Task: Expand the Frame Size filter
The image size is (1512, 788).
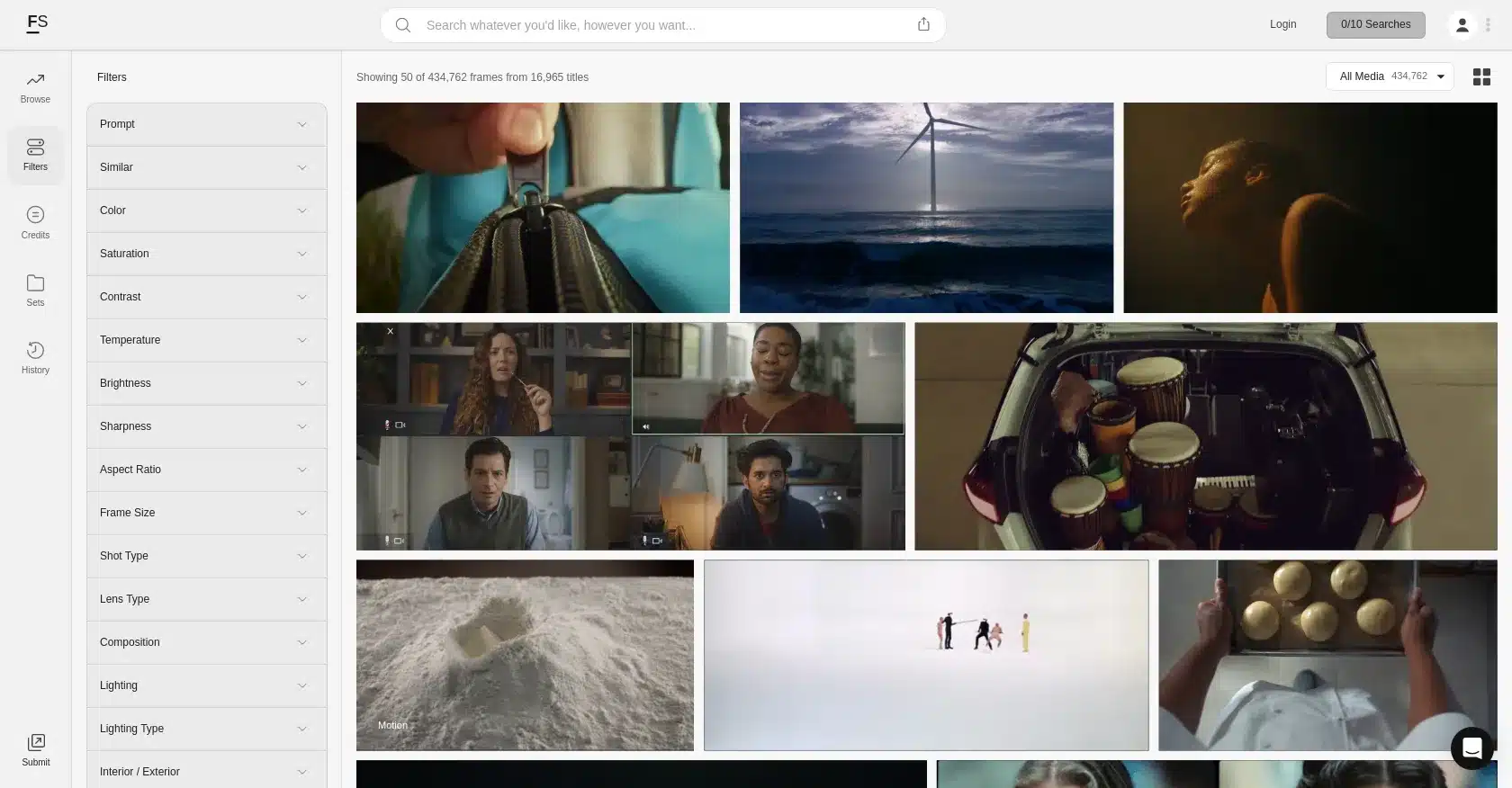Action: 207,513
